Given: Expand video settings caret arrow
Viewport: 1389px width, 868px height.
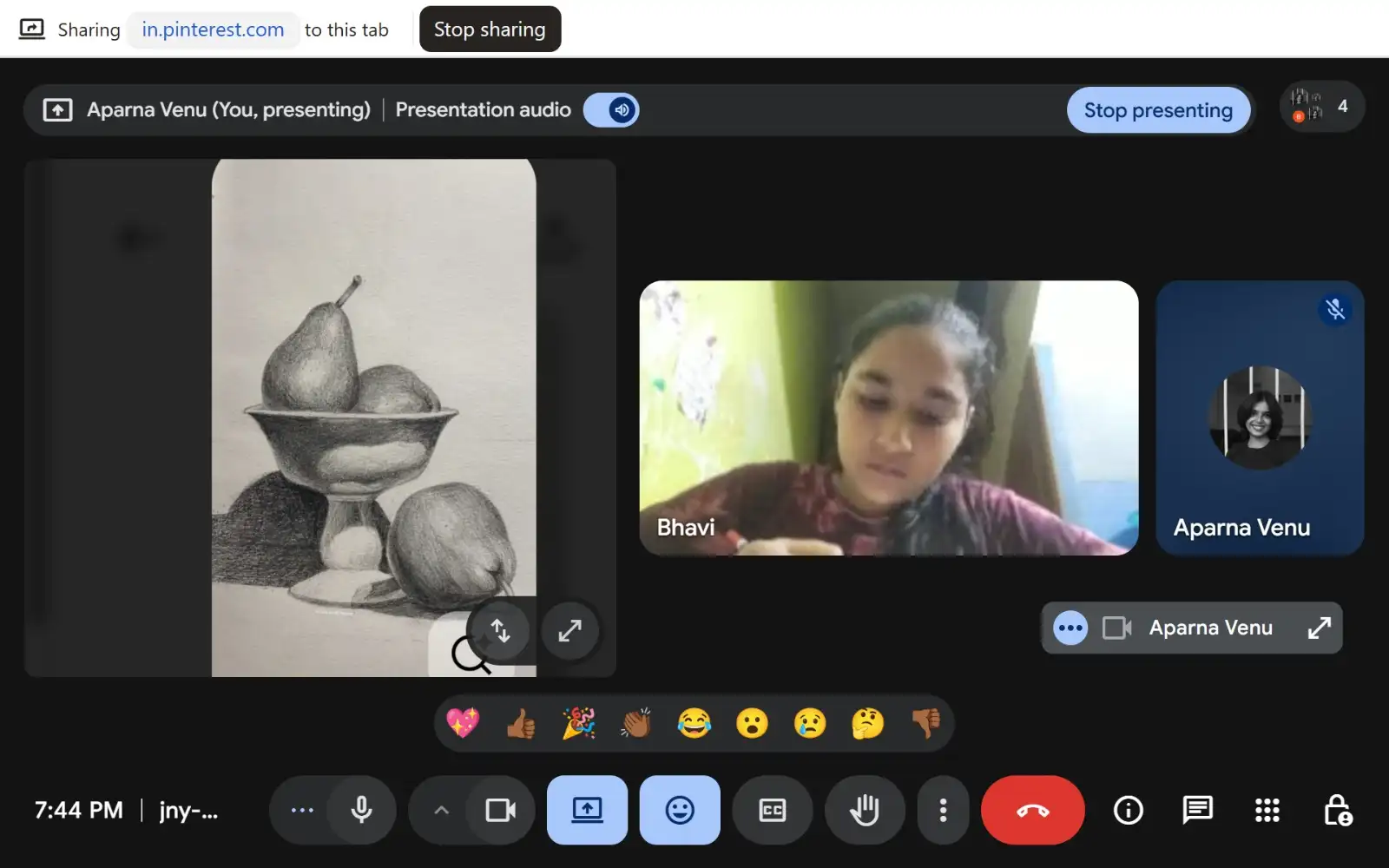Looking at the screenshot, I should click(x=441, y=810).
